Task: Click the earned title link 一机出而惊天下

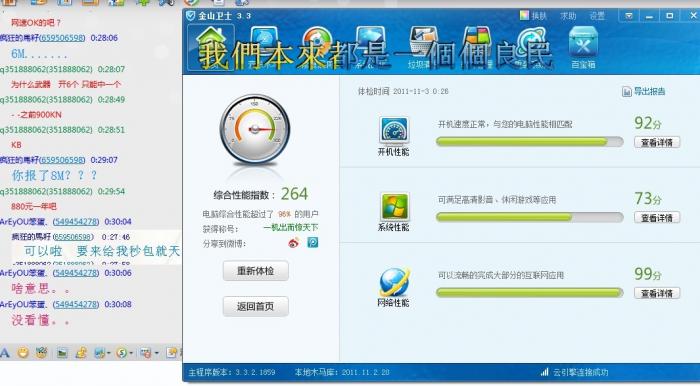Action: [291, 228]
